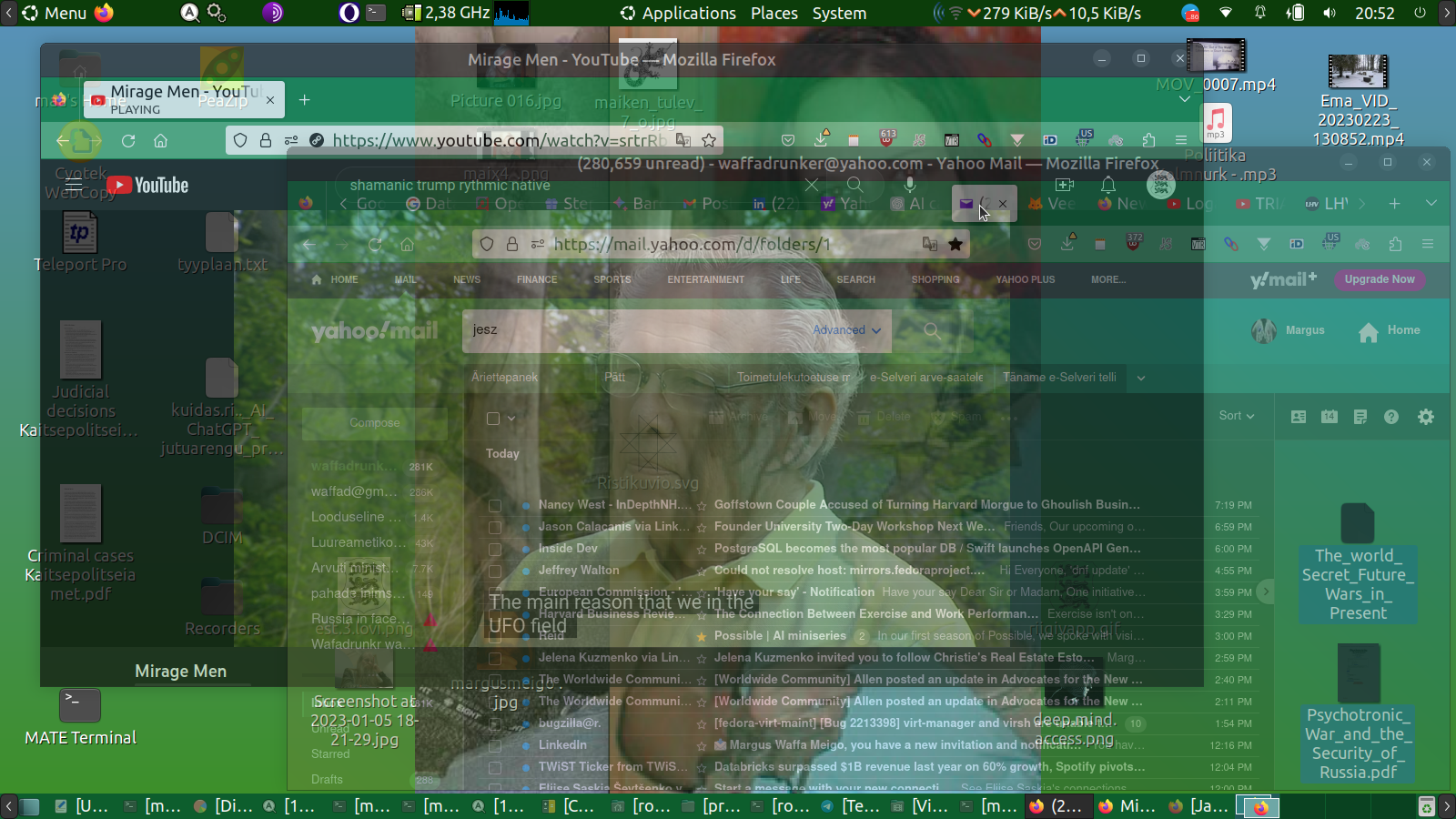
Task: Open Firefox menu in Yahoo Mail window
Action: tap(1428, 244)
